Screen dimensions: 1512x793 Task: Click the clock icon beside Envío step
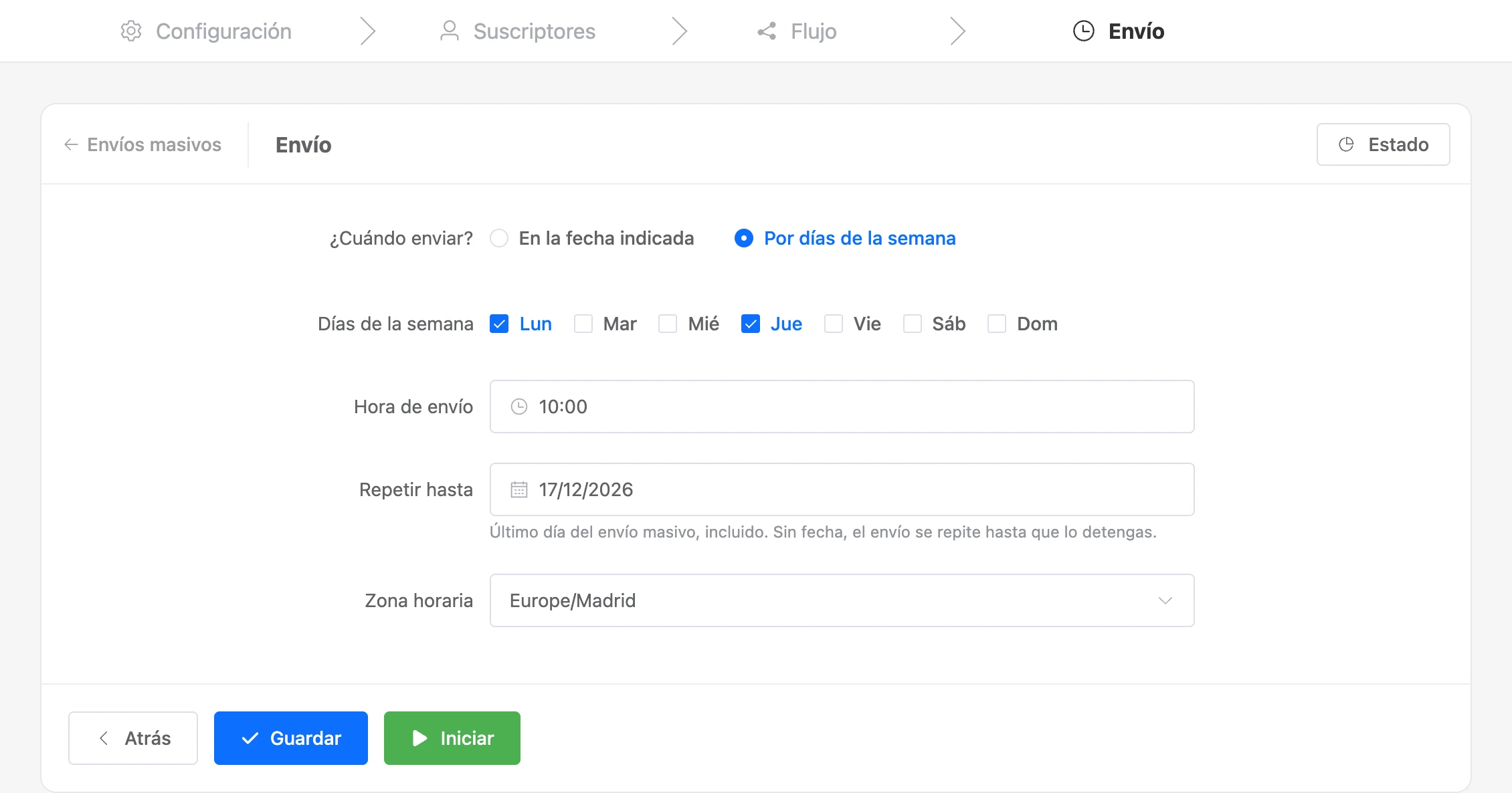point(1084,31)
